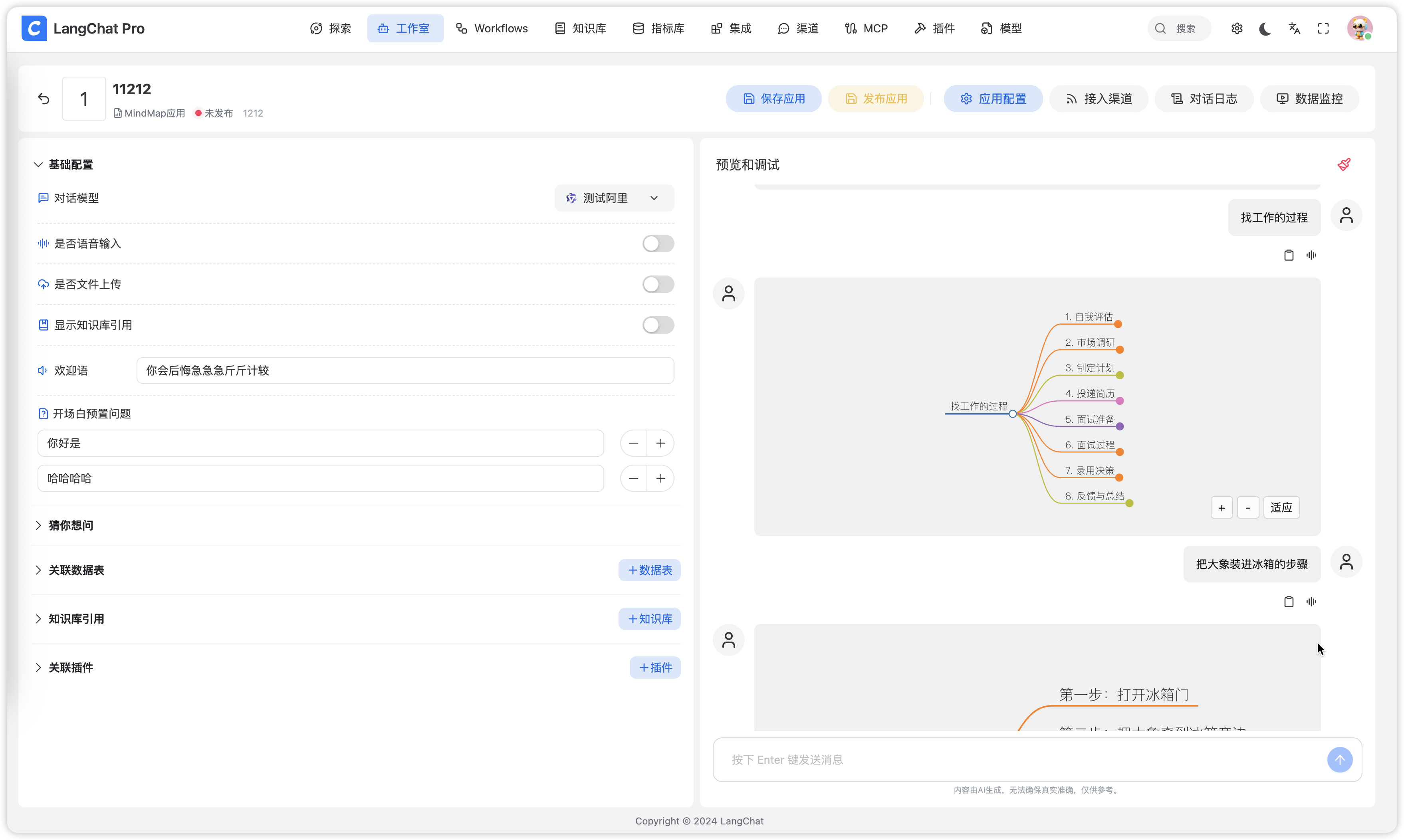Copy the '找工作的过程' message with clipboard icon
This screenshot has width=1404, height=840.
(1289, 255)
